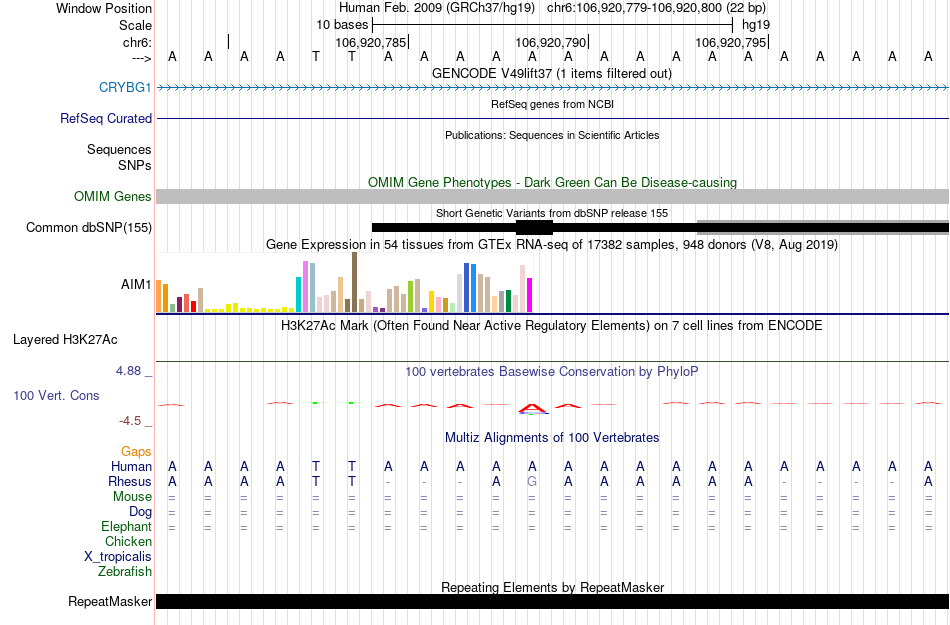Image resolution: width=950 pixels, height=625 pixels.
Task: Click the magenta bar in GTEx chart
Action: point(530,295)
